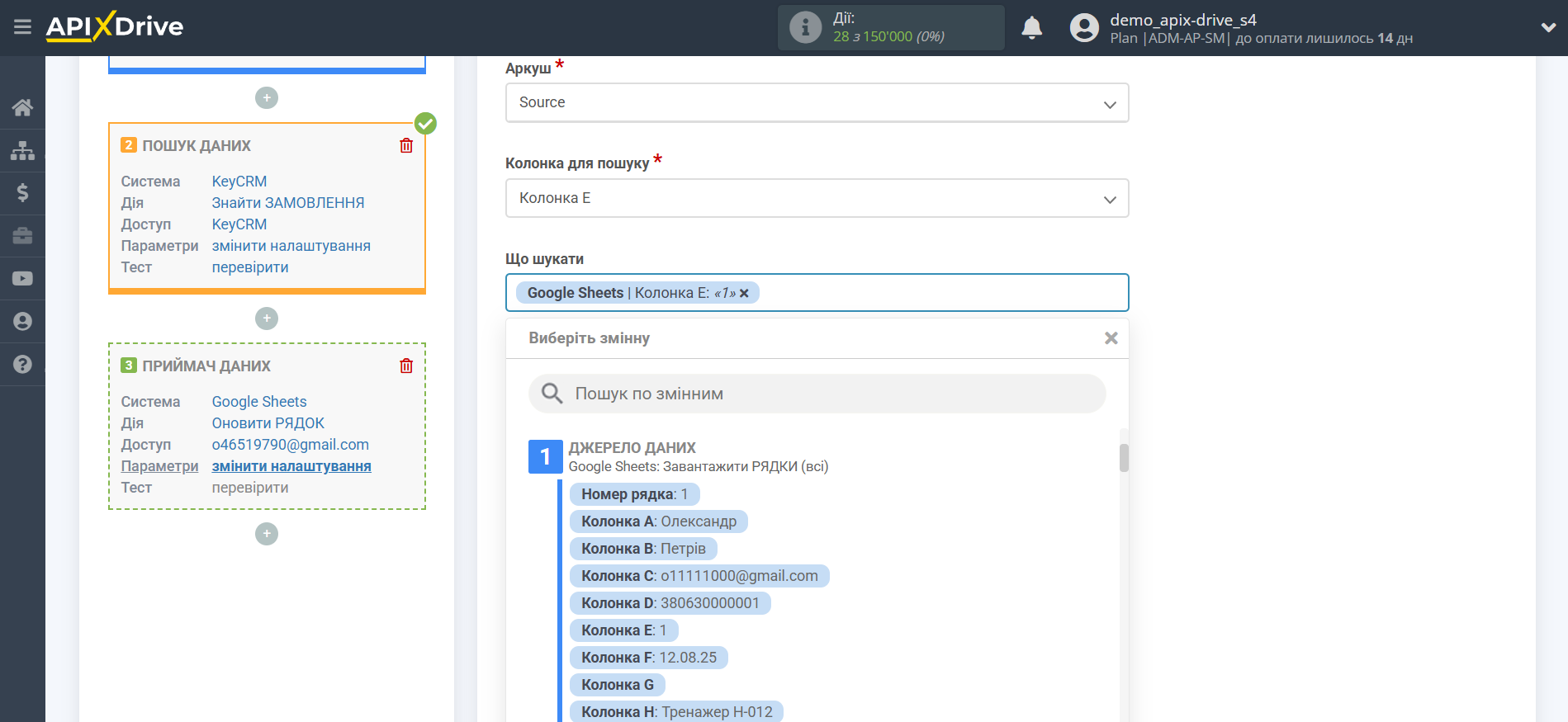This screenshot has height=722, width=1568.
Task: Select variable Колонка H: Тренажер H-012
Action: pyautogui.click(x=676, y=711)
